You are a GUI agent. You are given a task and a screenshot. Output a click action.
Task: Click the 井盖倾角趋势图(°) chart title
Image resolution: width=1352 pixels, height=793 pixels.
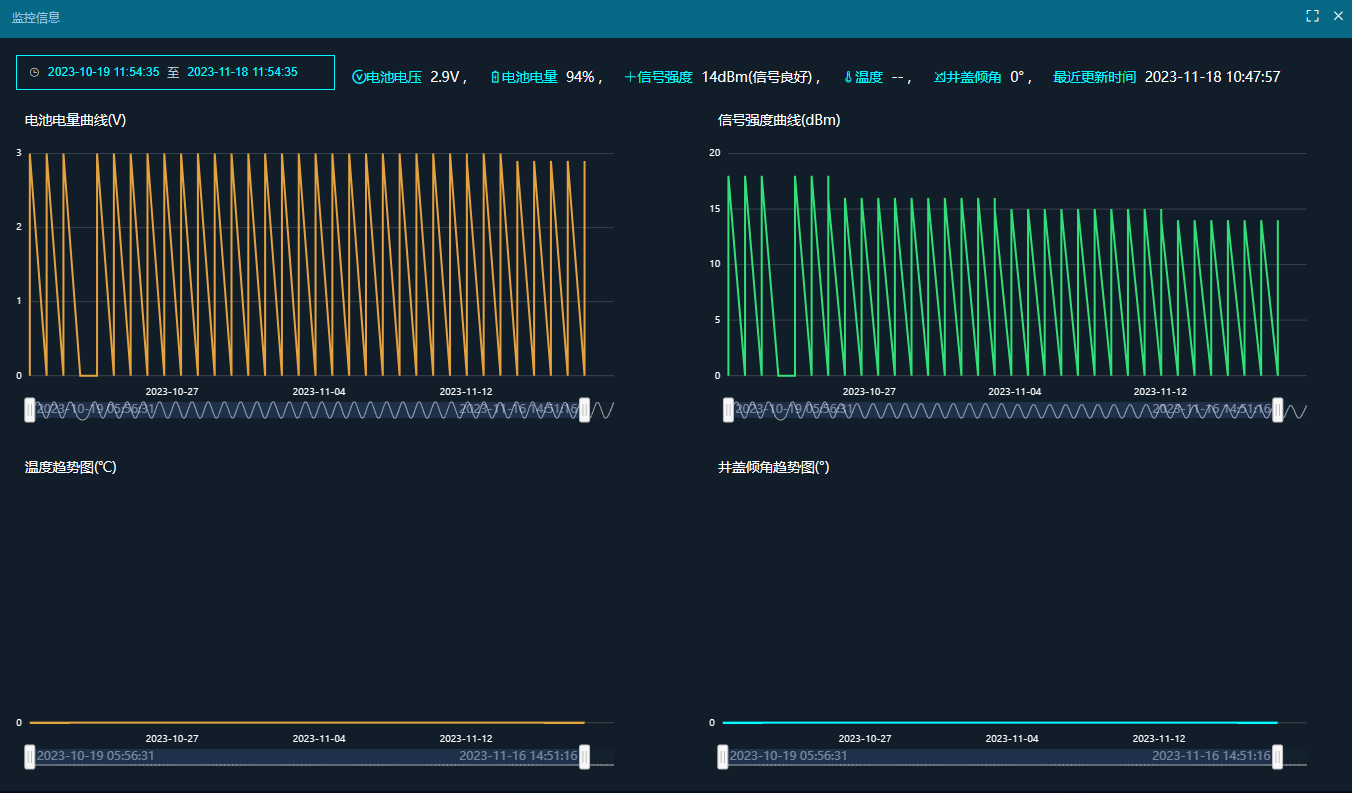(774, 467)
